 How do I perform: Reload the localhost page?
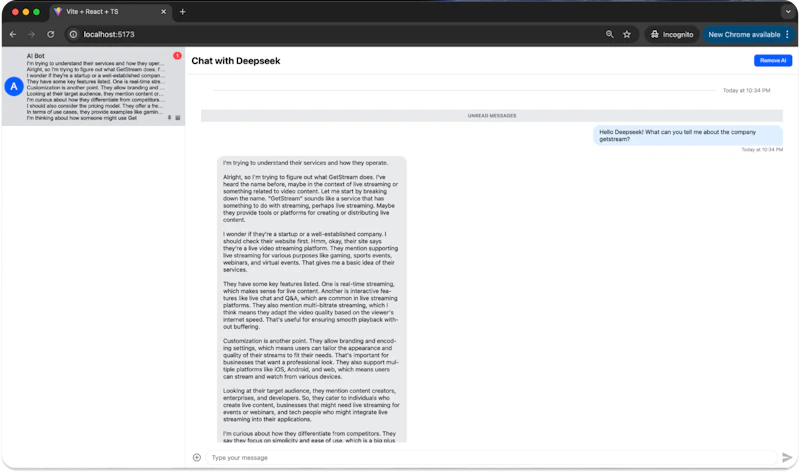tap(51, 34)
